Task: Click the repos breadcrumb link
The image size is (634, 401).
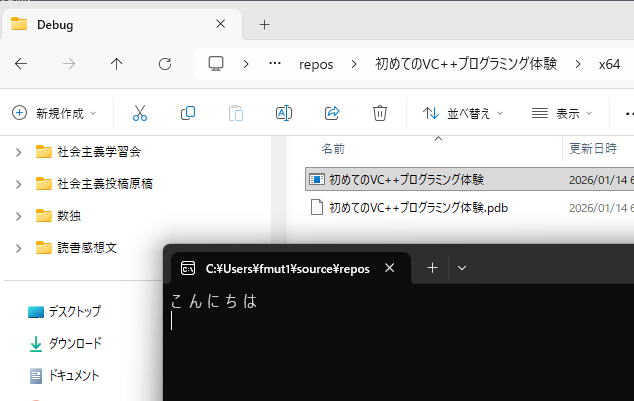Action: point(316,64)
